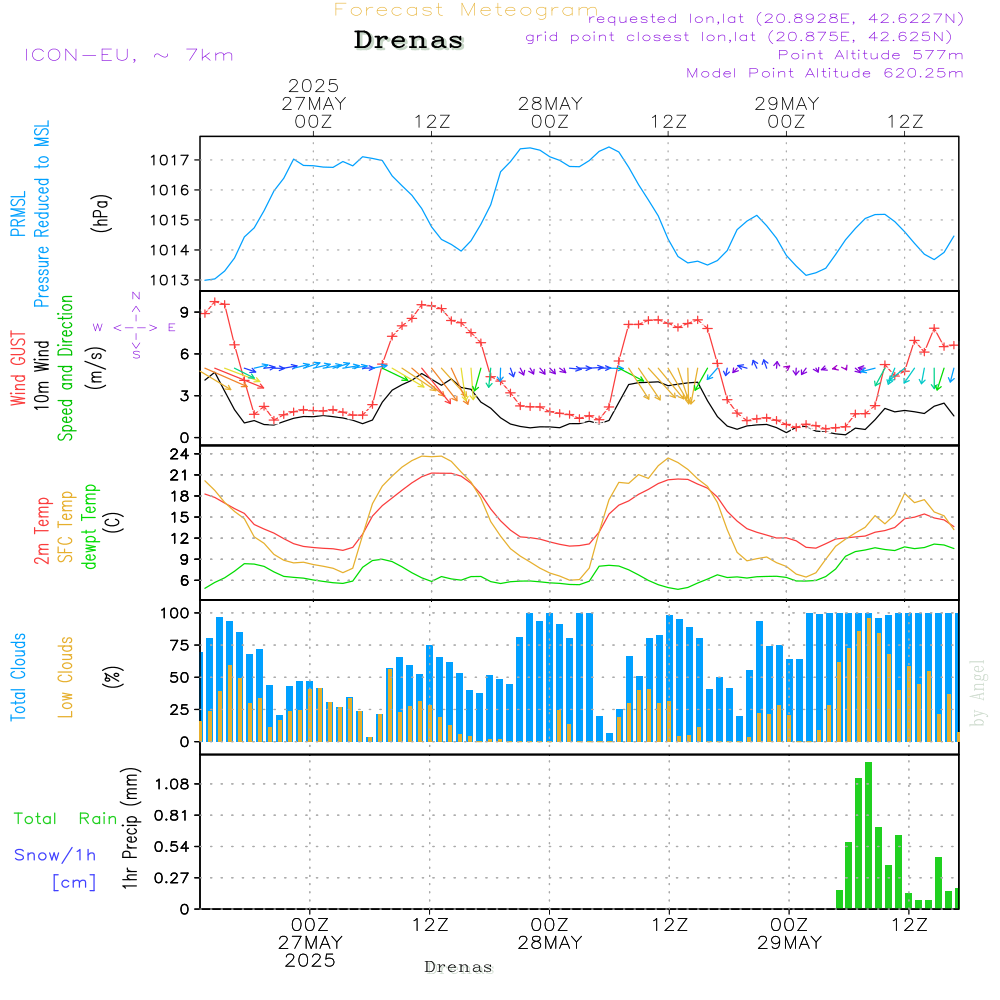Click the Total Rain legend label
Viewport: 1000px width, 1000px height.
pyautogui.click(x=66, y=819)
